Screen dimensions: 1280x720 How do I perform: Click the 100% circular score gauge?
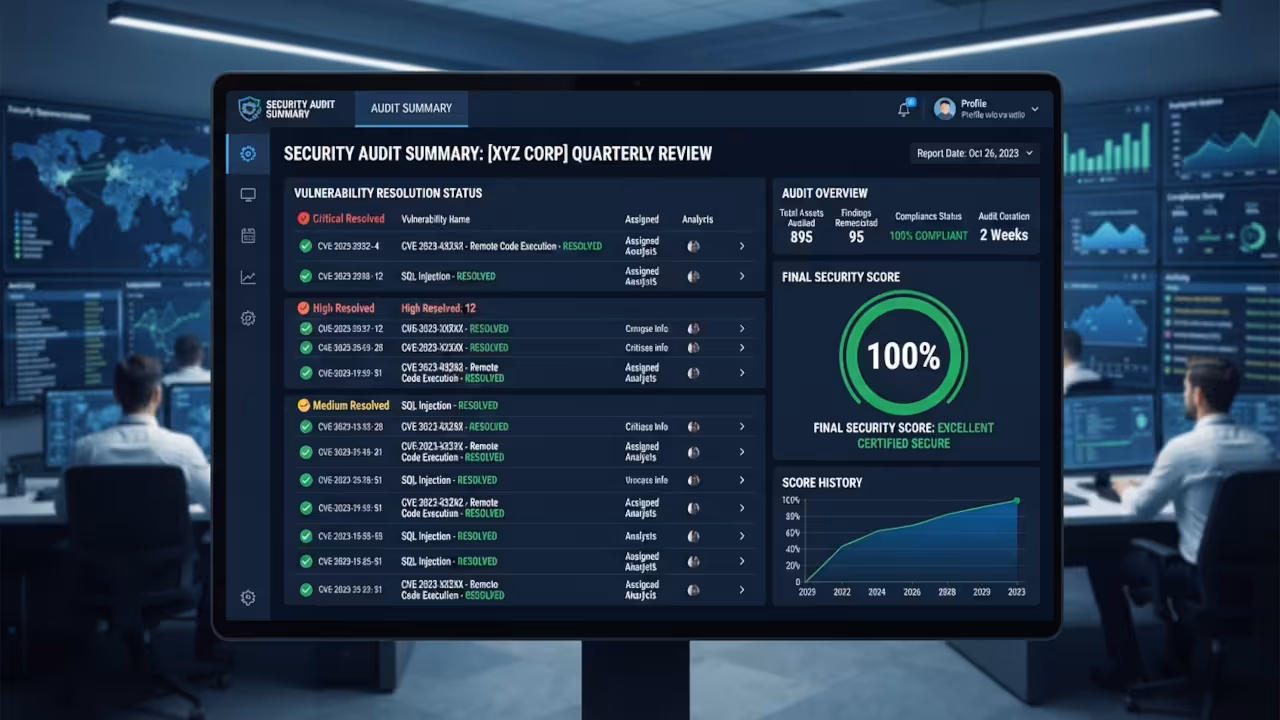coord(904,355)
